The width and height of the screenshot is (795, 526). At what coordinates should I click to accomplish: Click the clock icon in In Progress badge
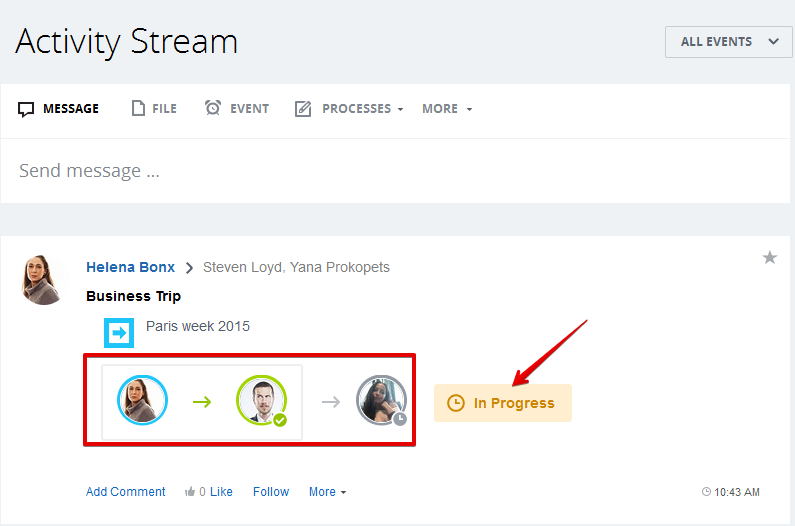(456, 403)
